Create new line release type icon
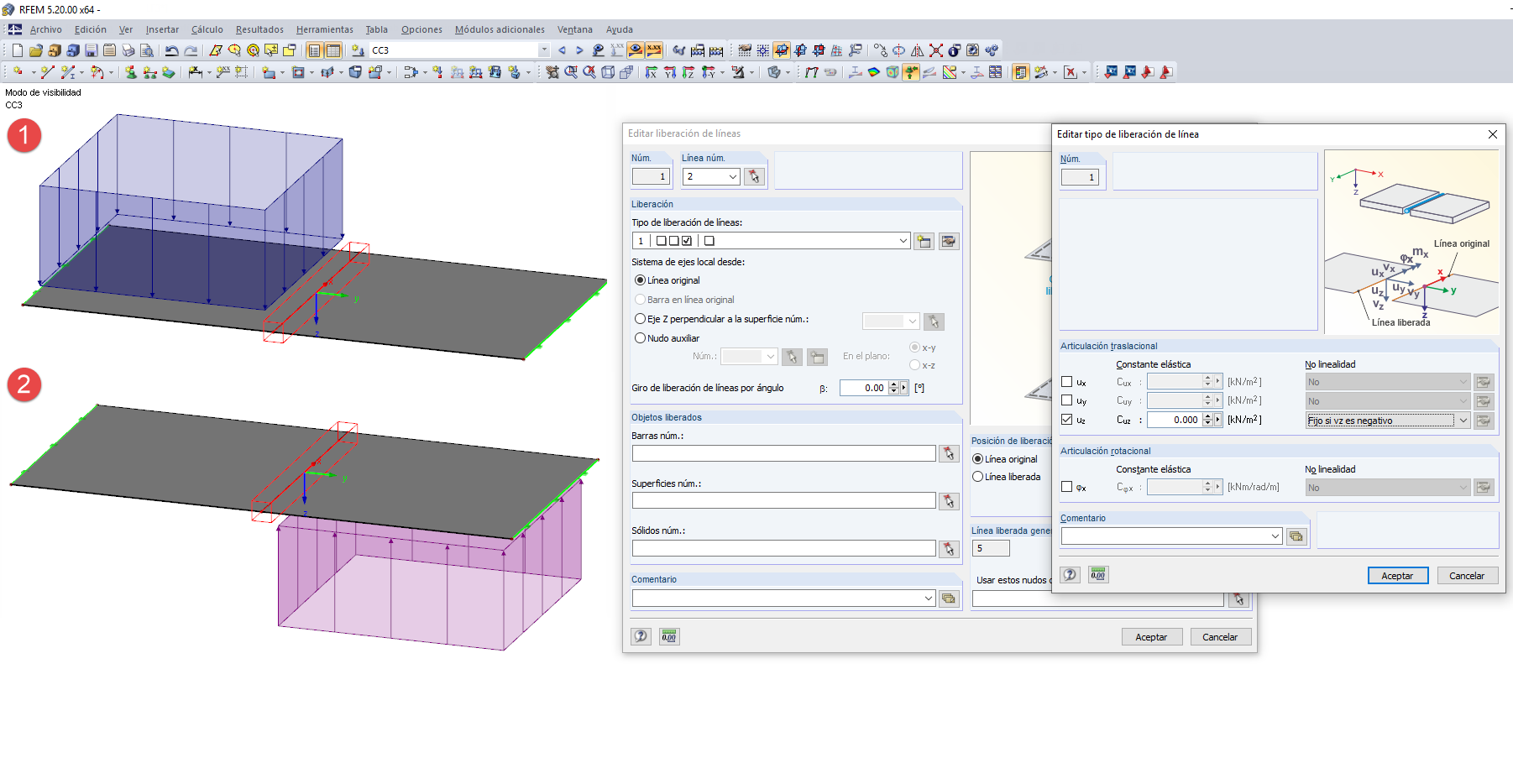The width and height of the screenshot is (1513, 784). coord(924,241)
